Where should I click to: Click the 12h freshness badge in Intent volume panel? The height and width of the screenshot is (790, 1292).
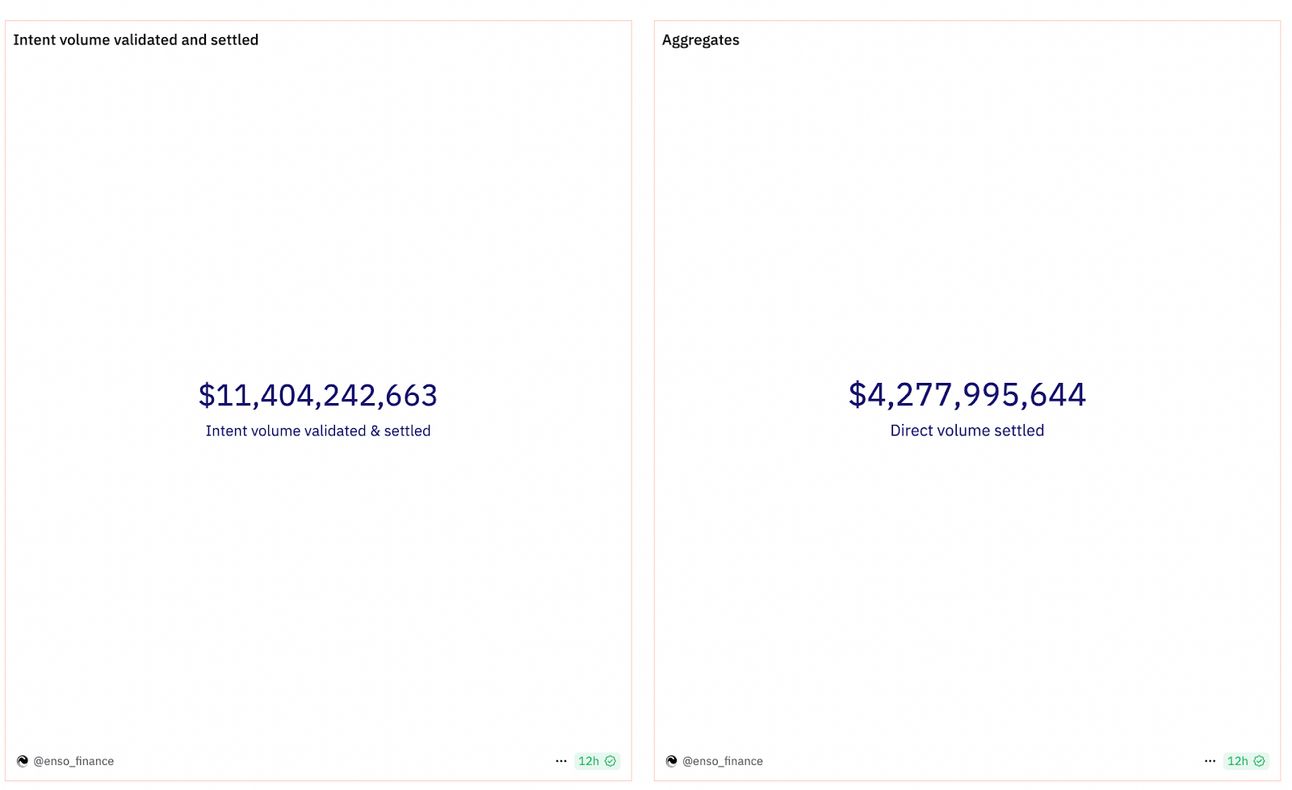[x=597, y=761]
